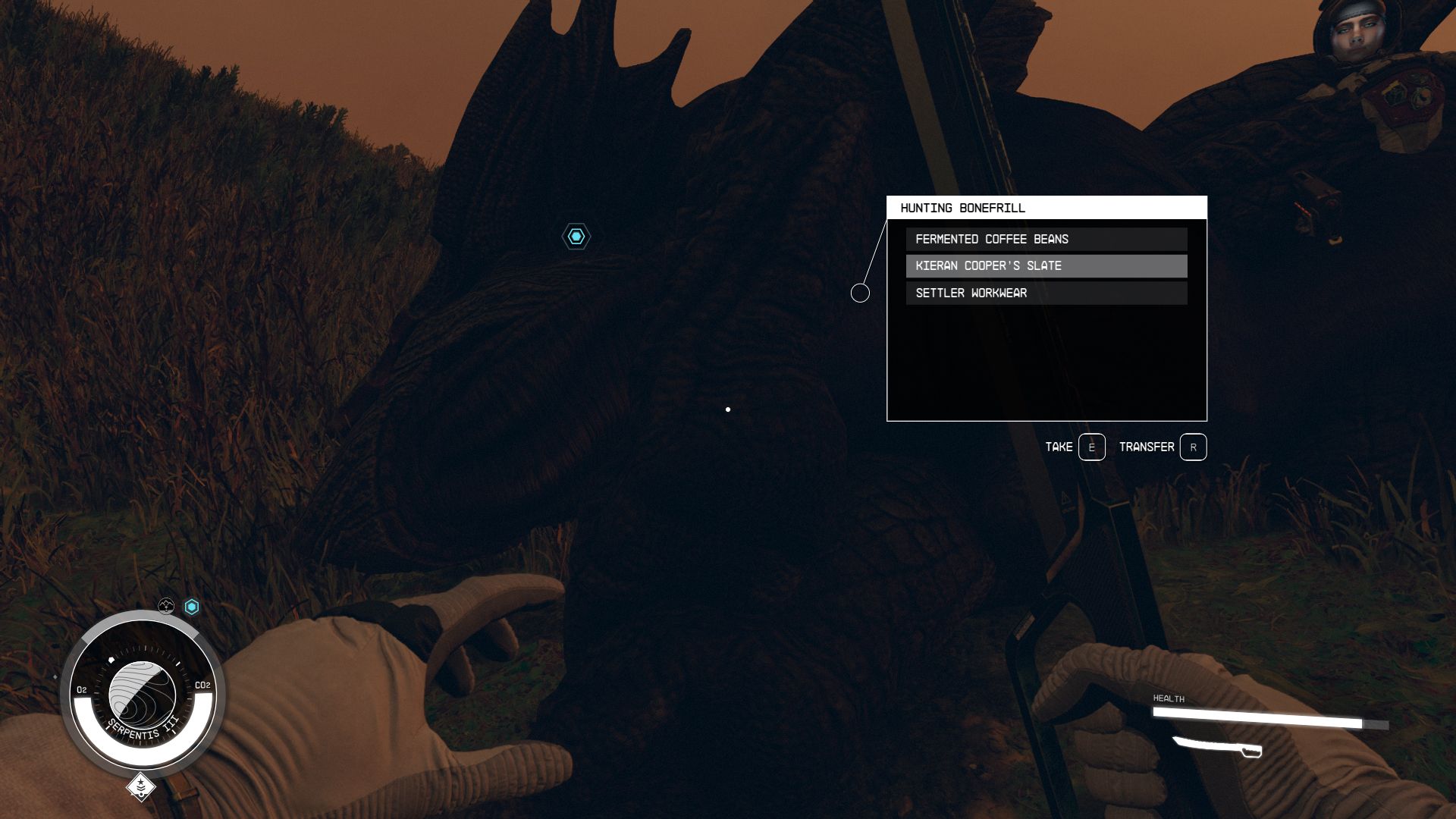
Task: Click the blue hexagon marker above the compass
Action: point(192,607)
